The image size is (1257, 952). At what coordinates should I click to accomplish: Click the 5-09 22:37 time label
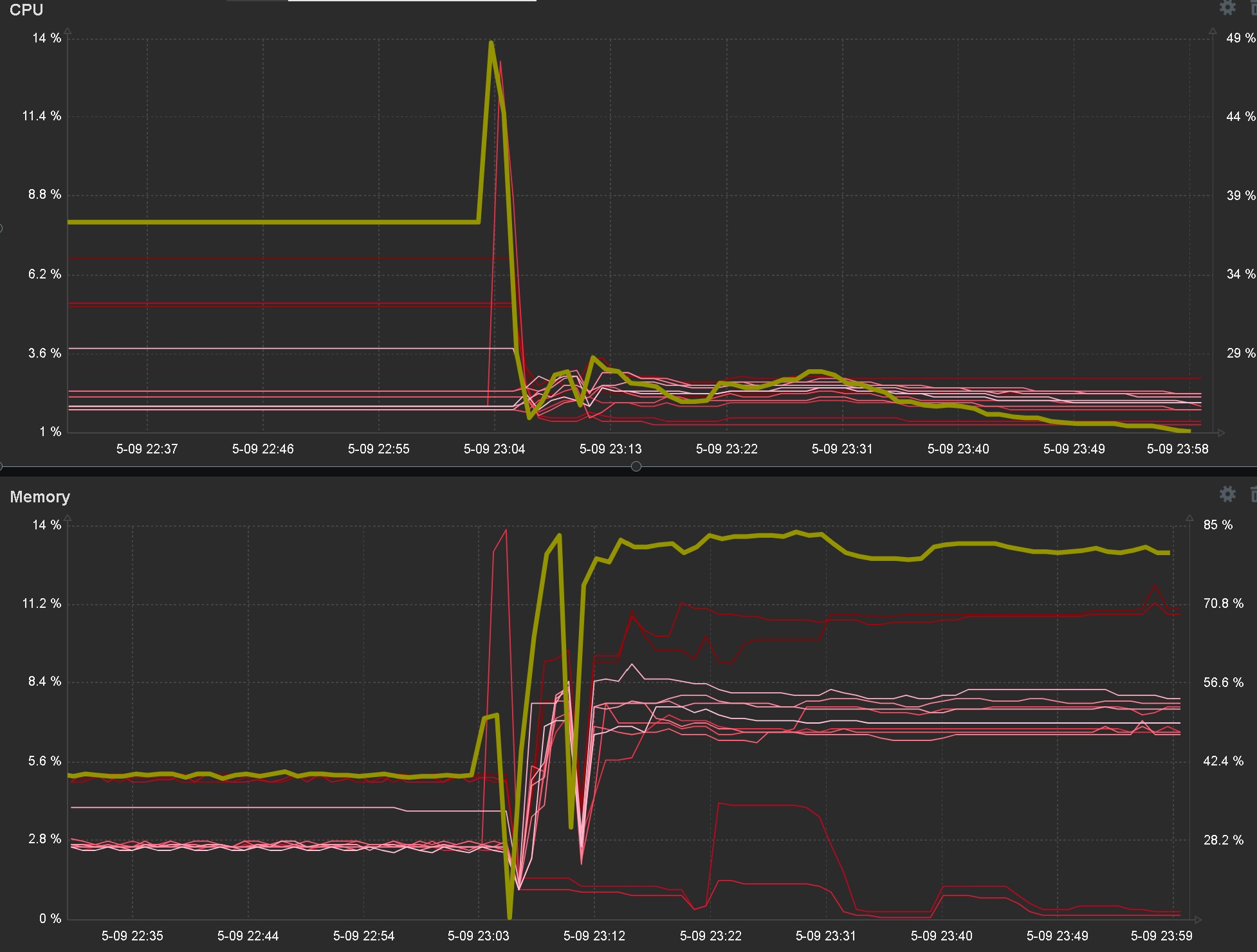pyautogui.click(x=147, y=449)
